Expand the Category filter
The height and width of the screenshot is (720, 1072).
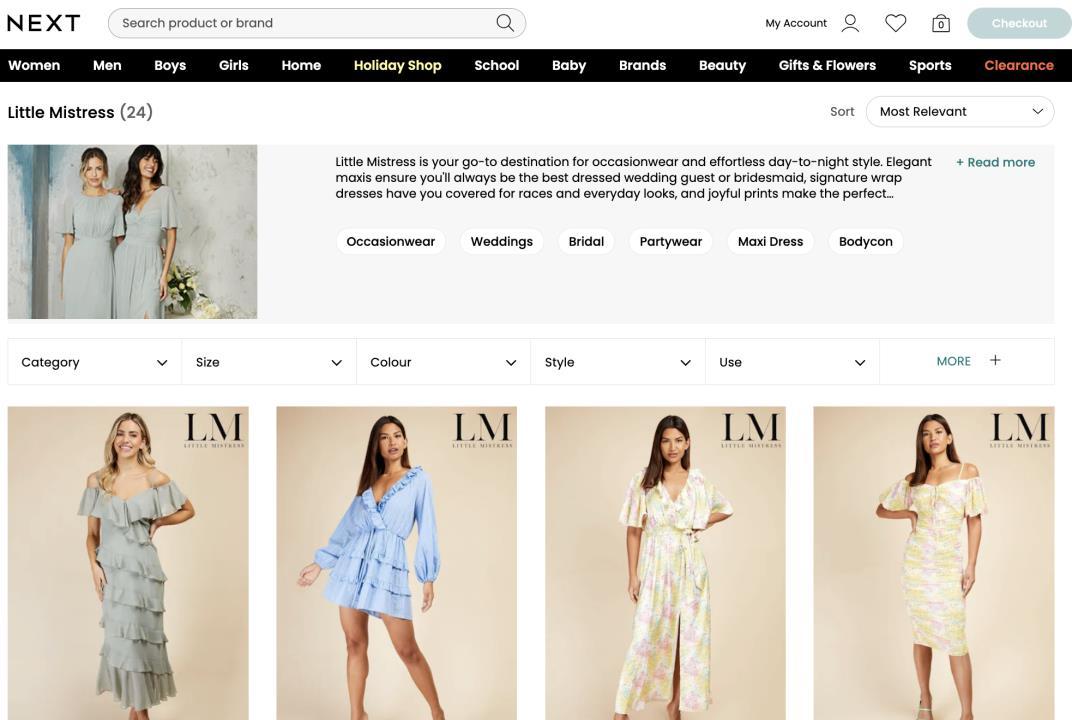94,362
